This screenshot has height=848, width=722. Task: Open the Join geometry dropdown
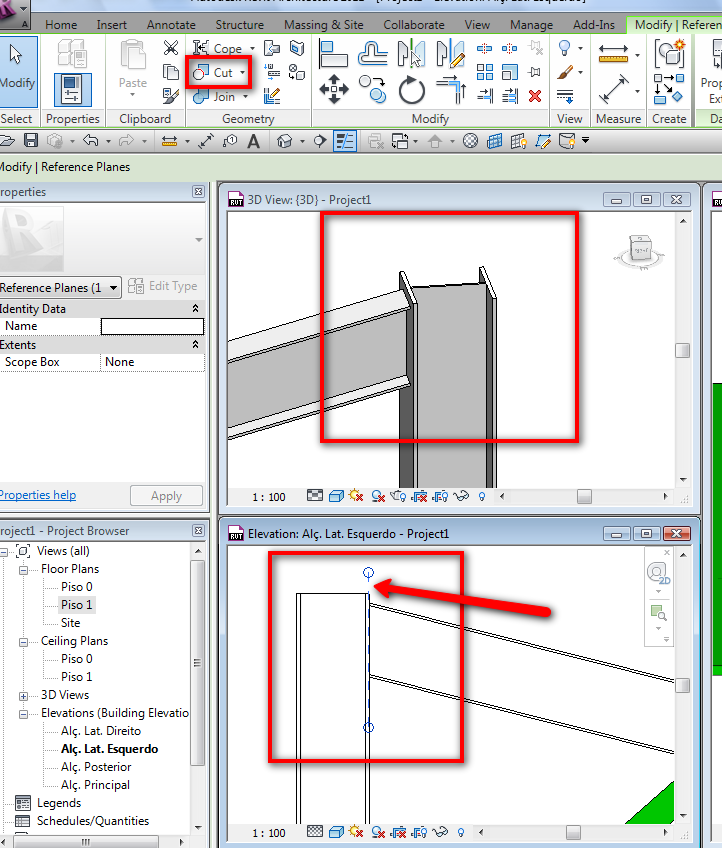coord(245,97)
